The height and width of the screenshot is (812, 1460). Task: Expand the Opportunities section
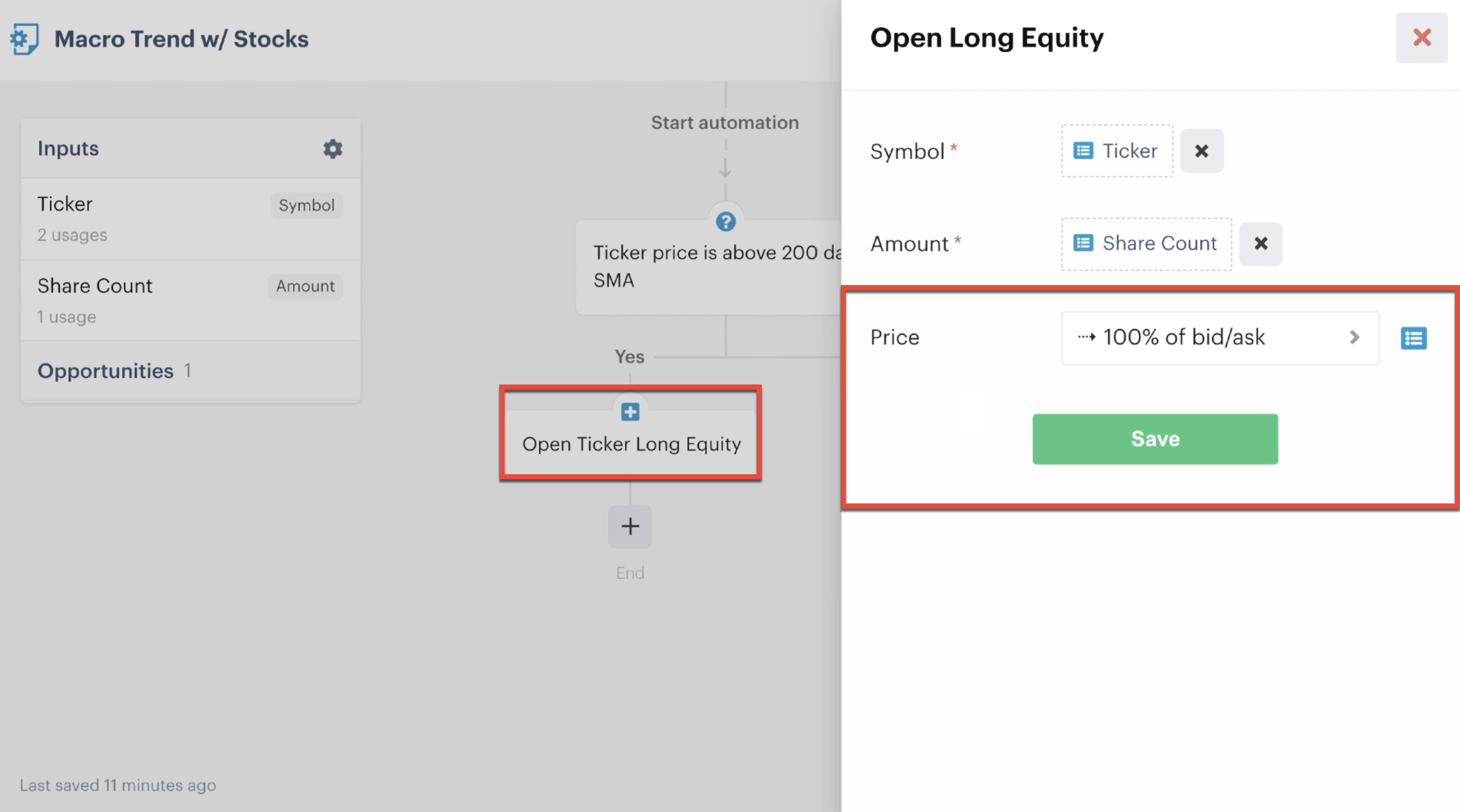[106, 371]
